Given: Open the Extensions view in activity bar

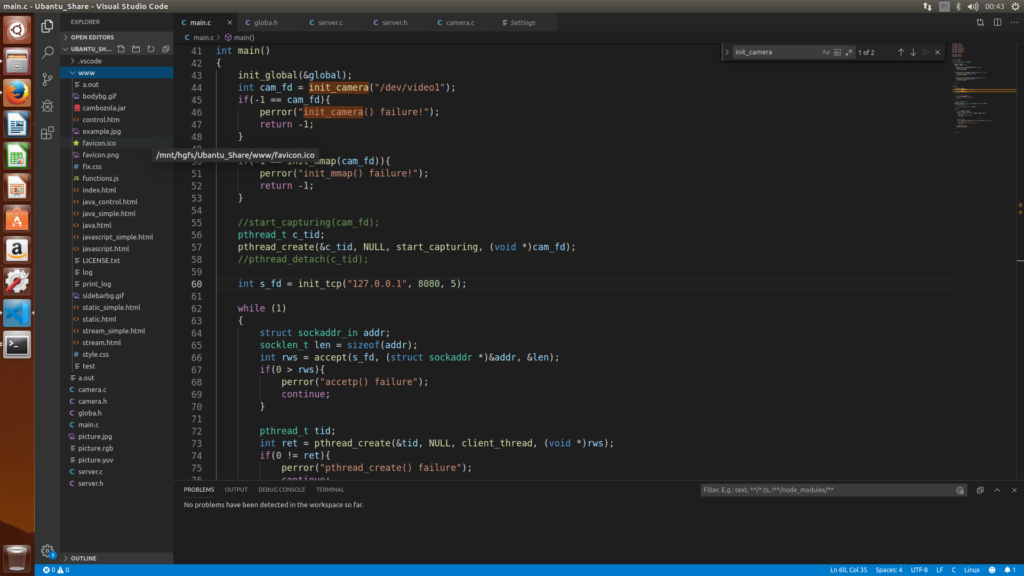Looking at the screenshot, I should point(47,132).
